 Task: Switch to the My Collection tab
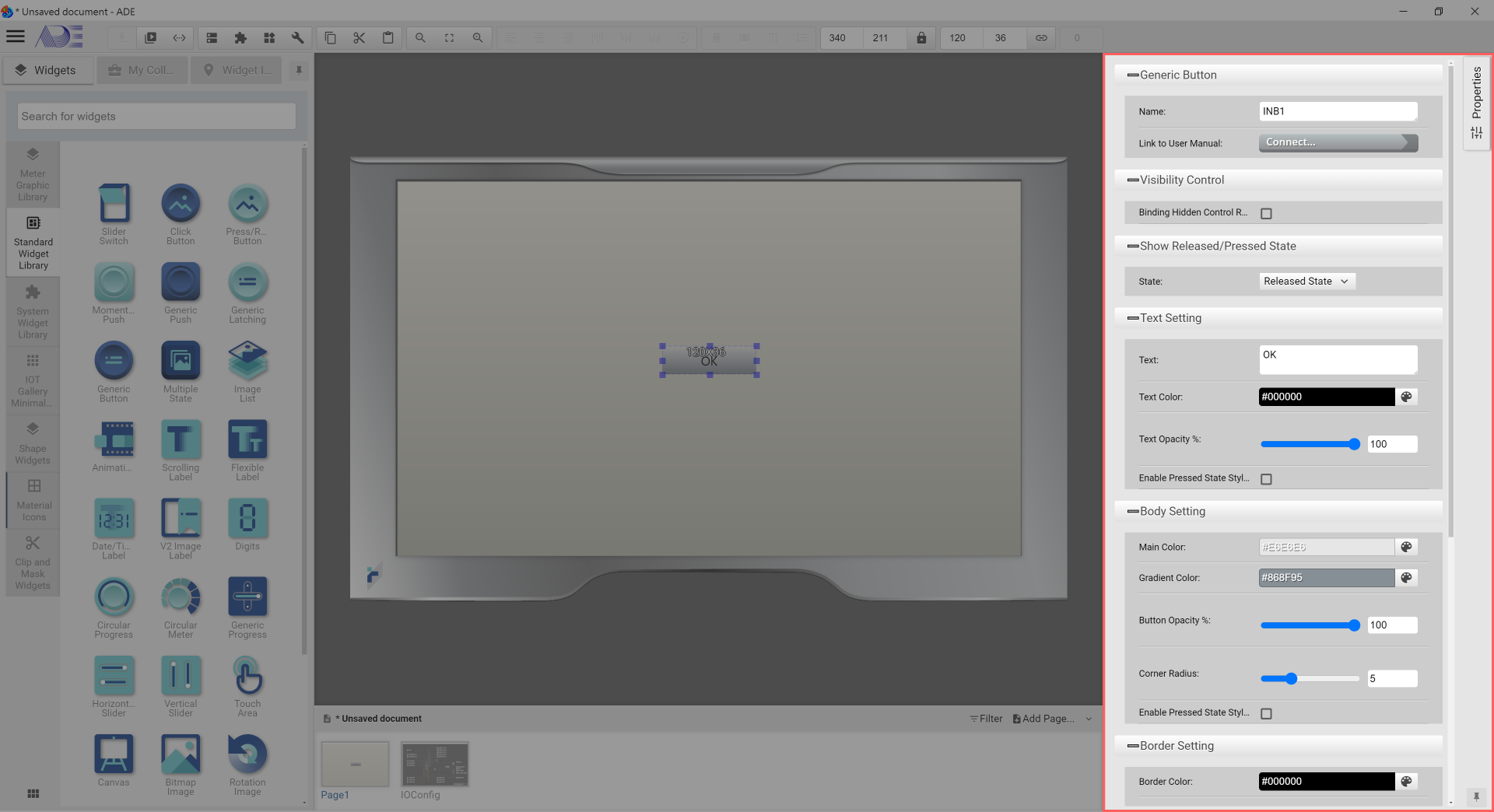142,70
